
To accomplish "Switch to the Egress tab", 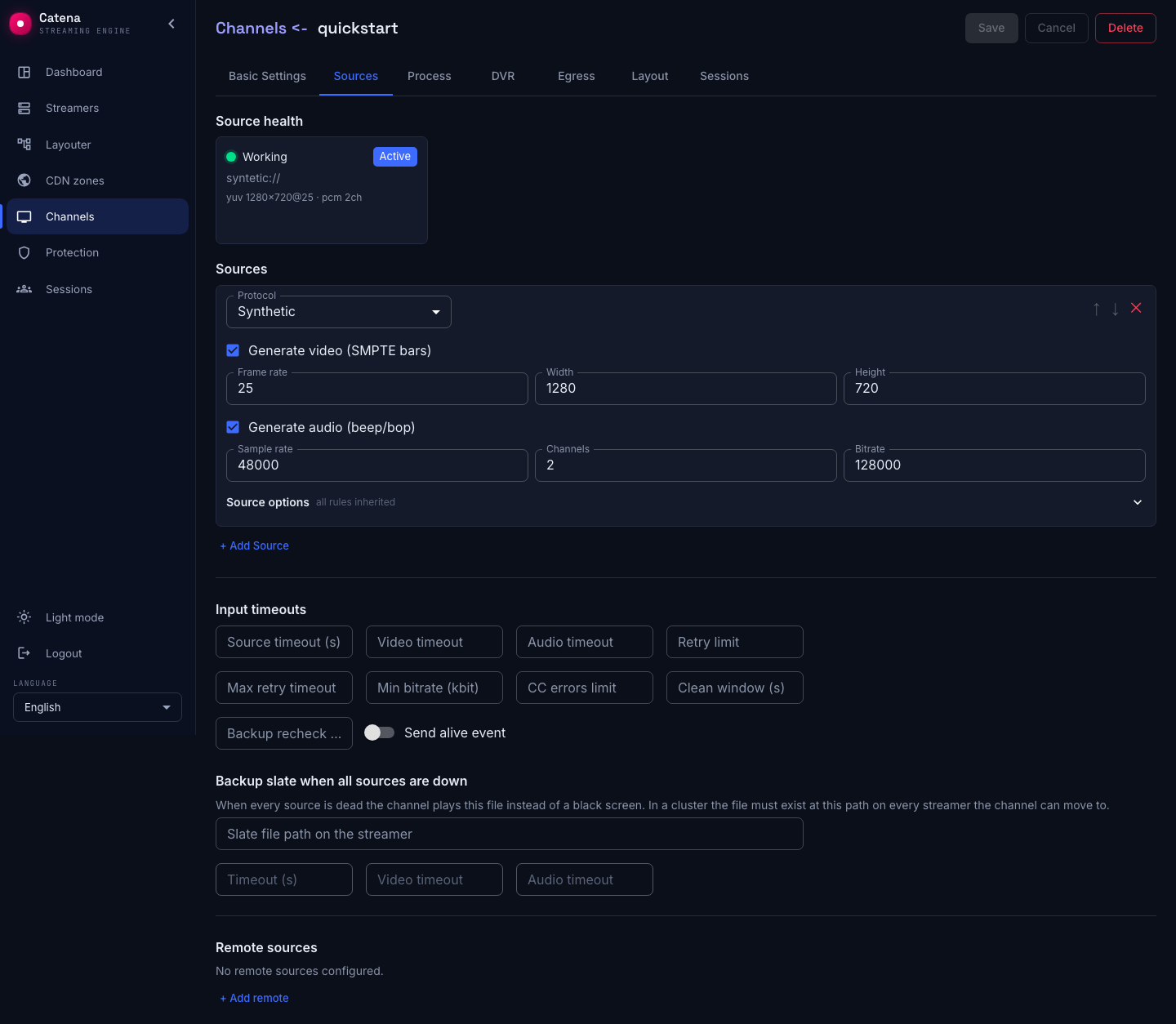I will pos(577,76).
